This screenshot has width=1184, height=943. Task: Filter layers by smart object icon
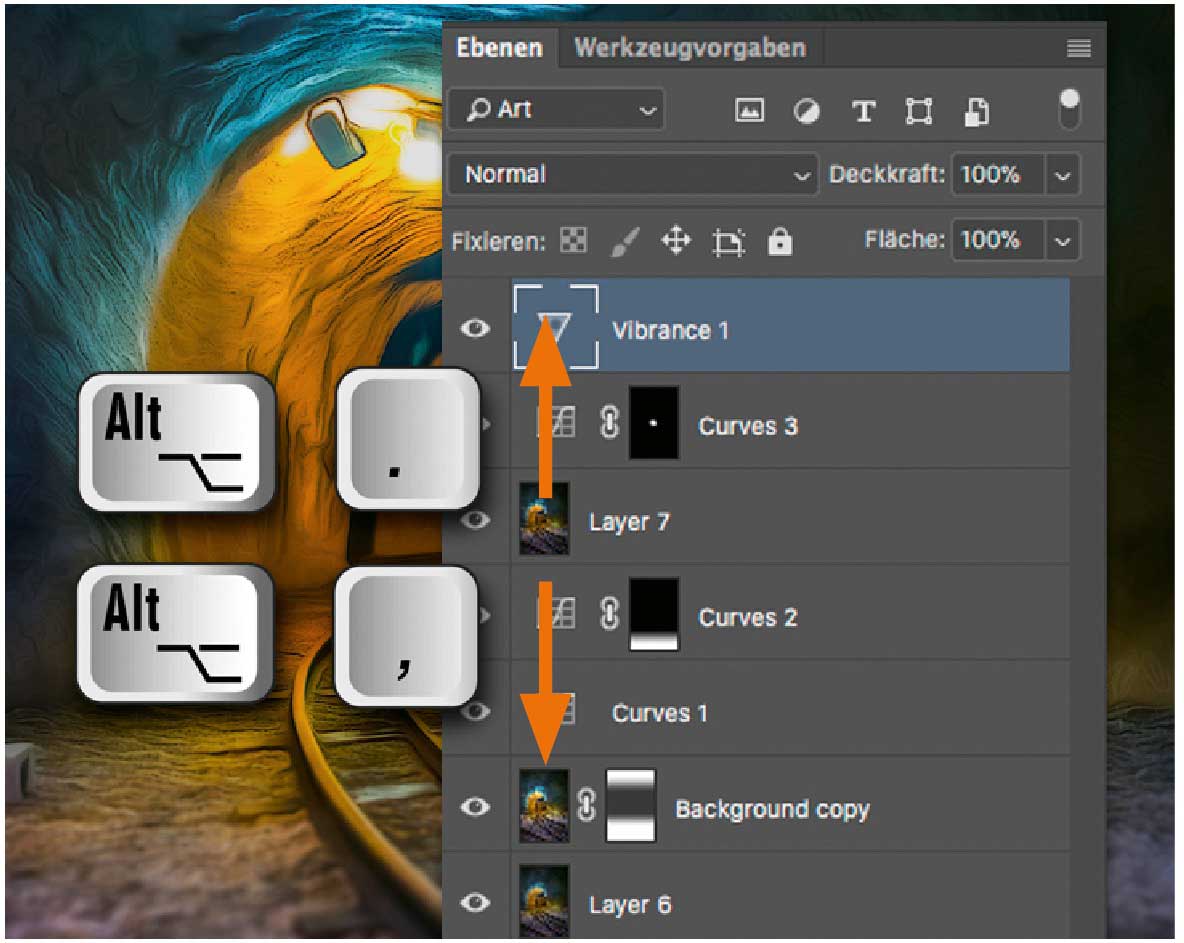pyautogui.click(x=977, y=111)
